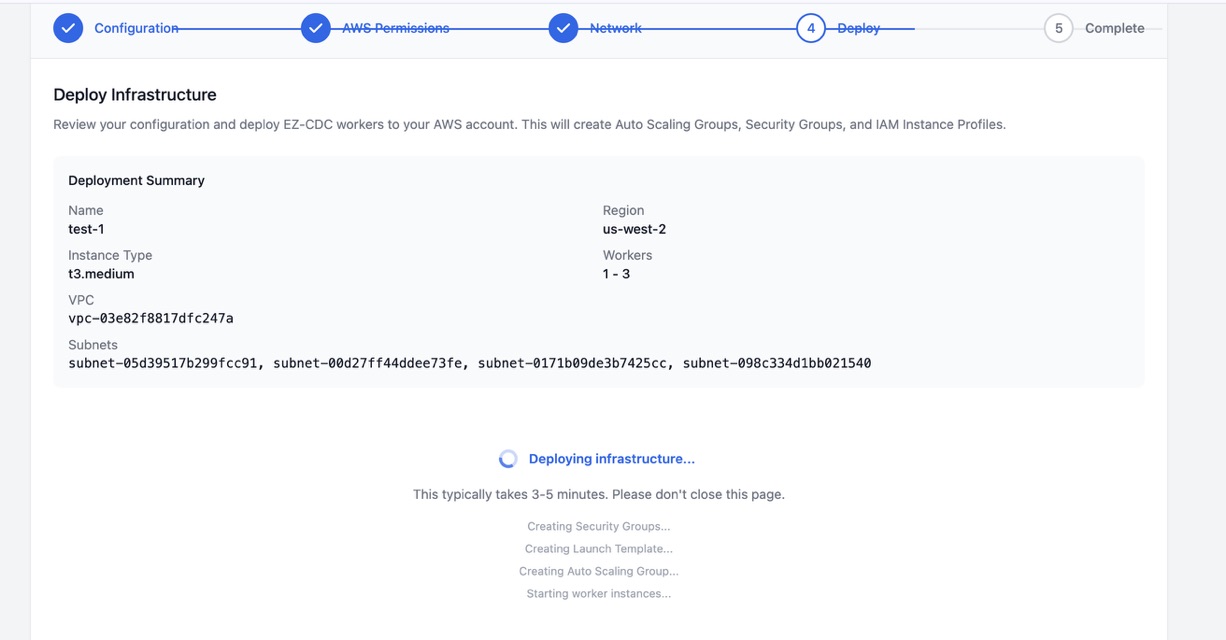Click the spinning loader next to Deploying infrastructure
1226x640 pixels.
(508, 457)
